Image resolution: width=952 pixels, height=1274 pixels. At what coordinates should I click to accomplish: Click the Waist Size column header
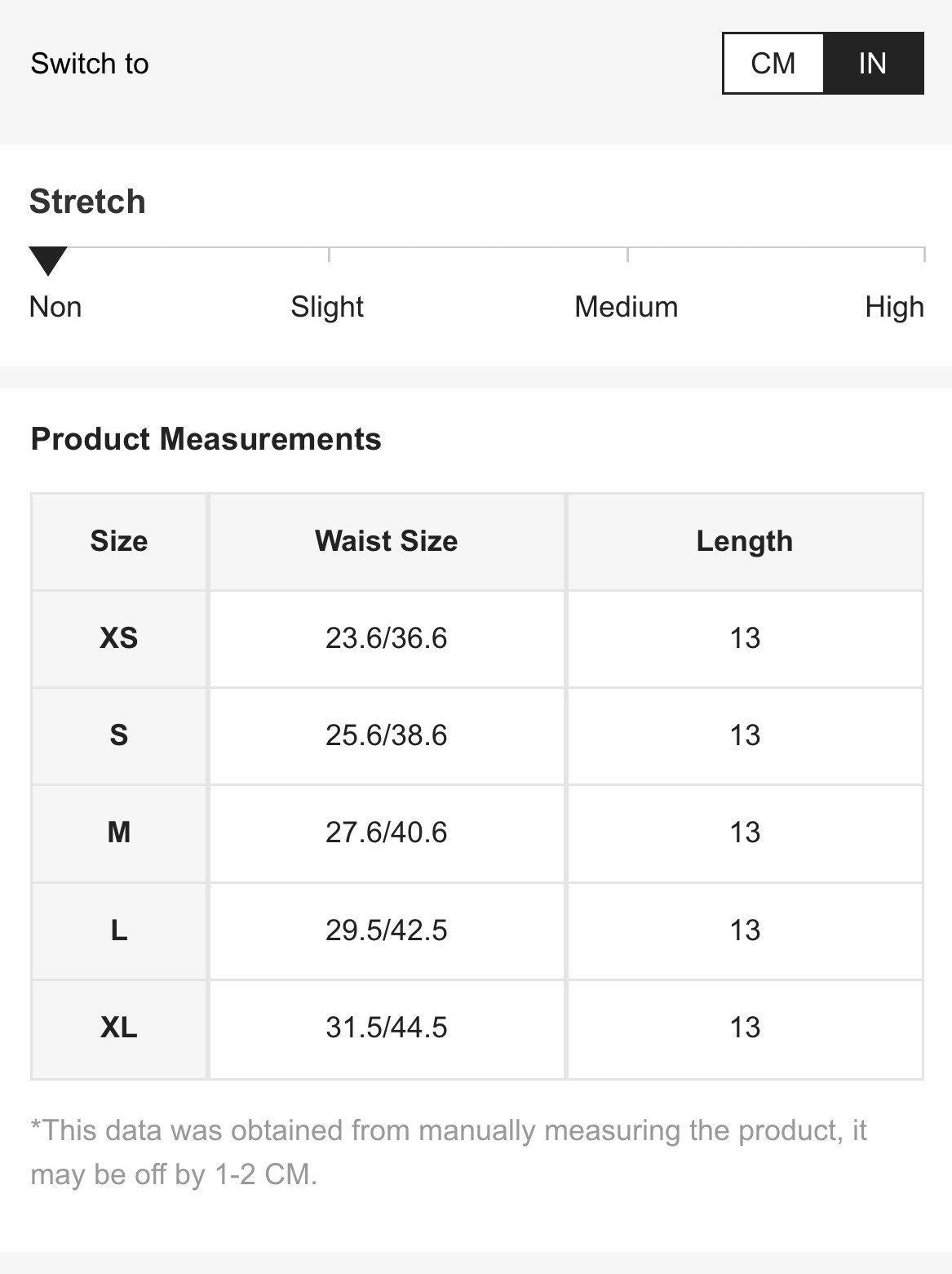387,541
